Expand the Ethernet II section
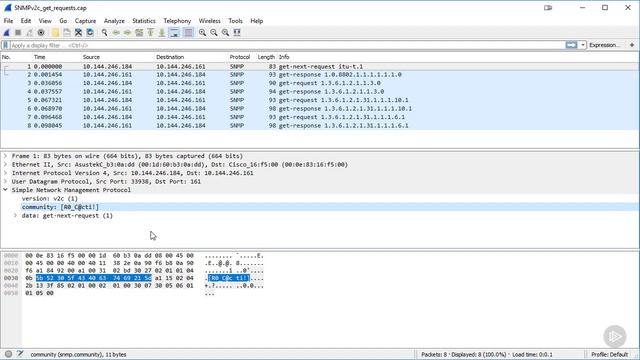 5,164
